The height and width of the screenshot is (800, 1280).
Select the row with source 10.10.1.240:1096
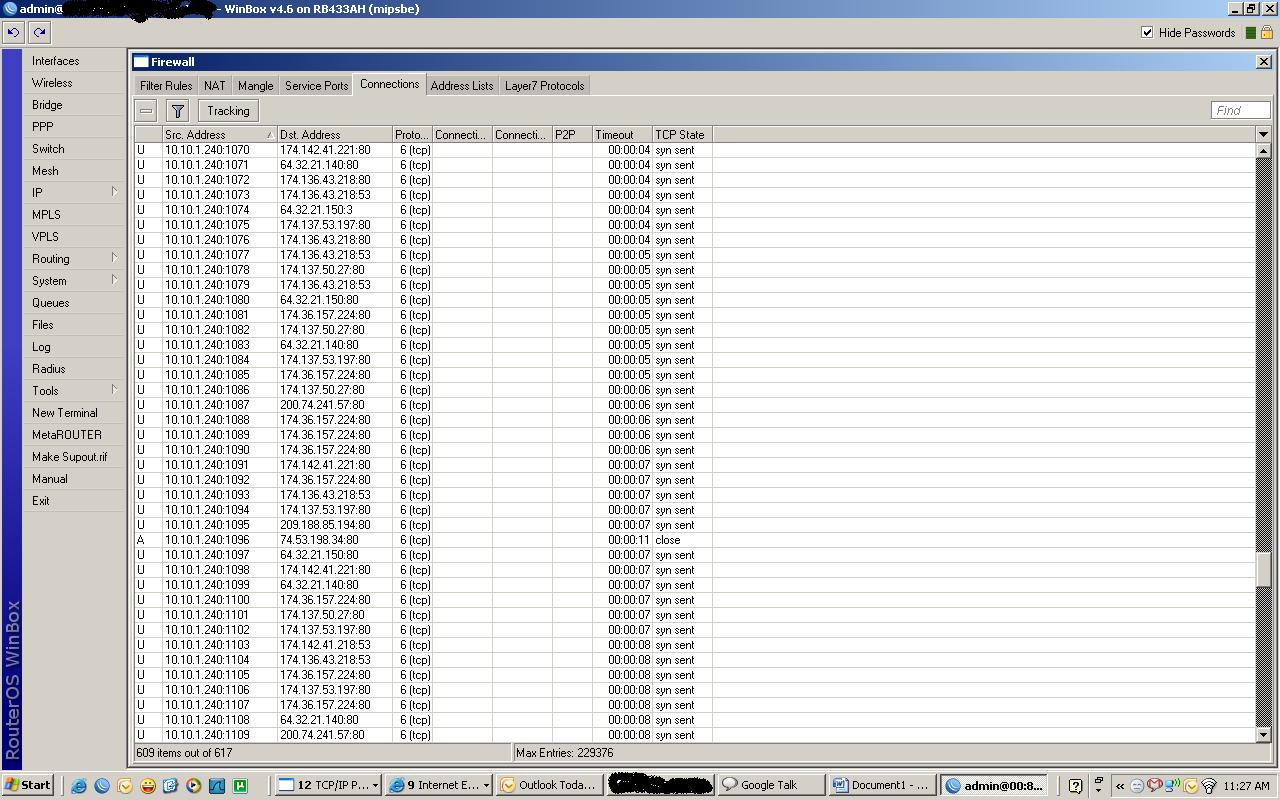click(695, 540)
